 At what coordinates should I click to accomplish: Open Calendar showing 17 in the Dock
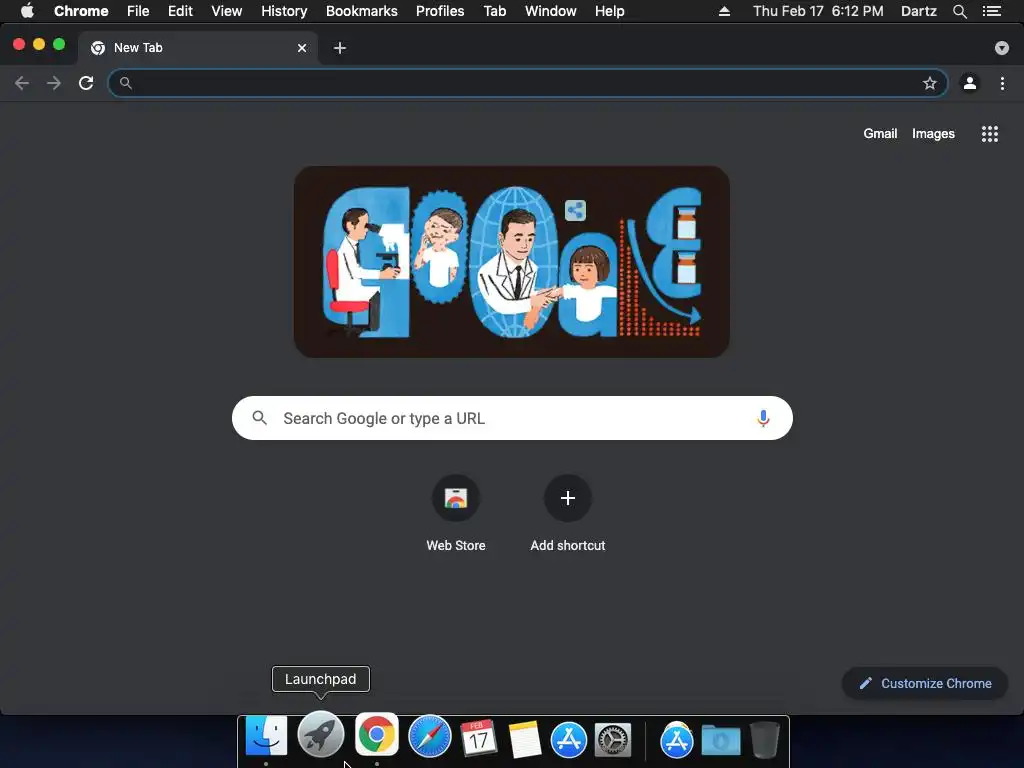click(x=479, y=737)
